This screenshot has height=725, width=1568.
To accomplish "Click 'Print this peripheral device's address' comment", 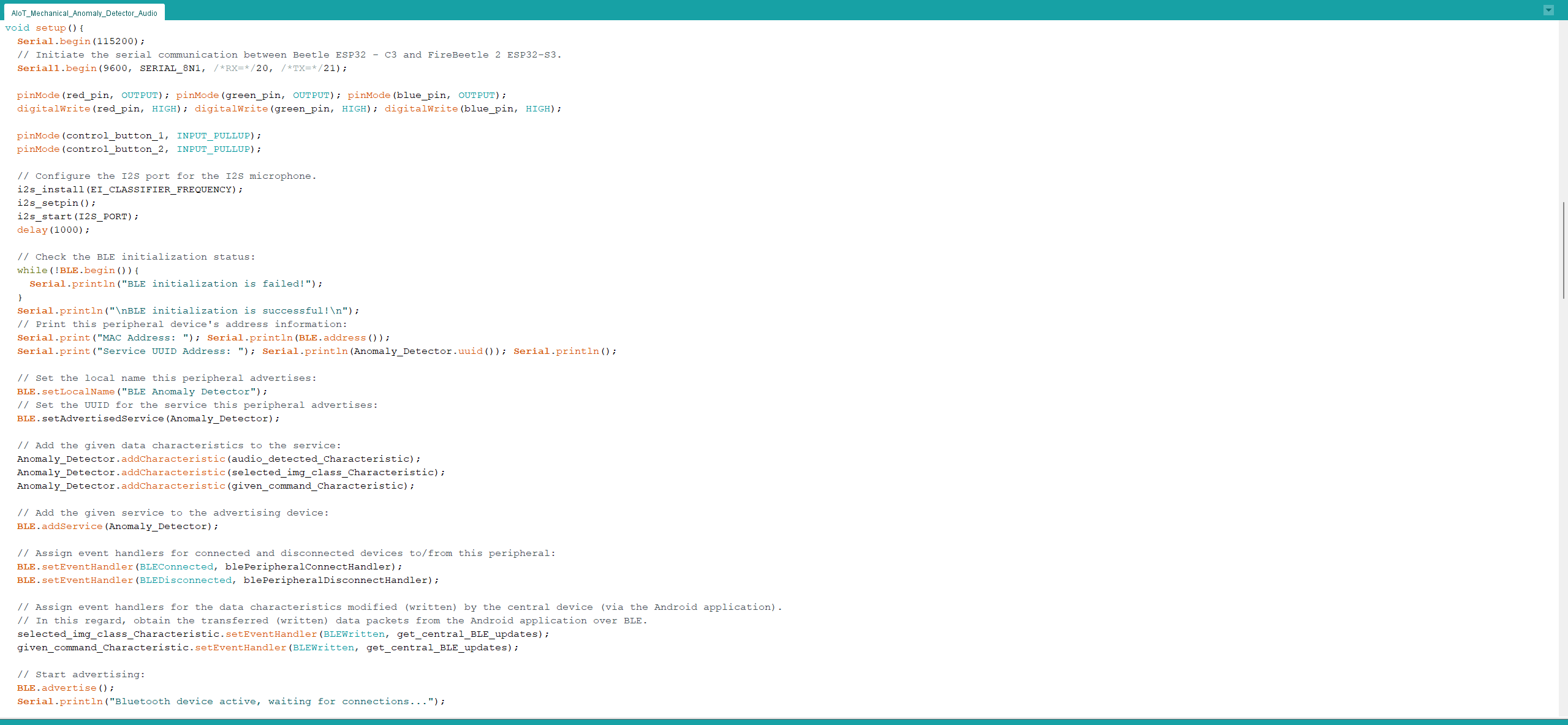I will [182, 324].
